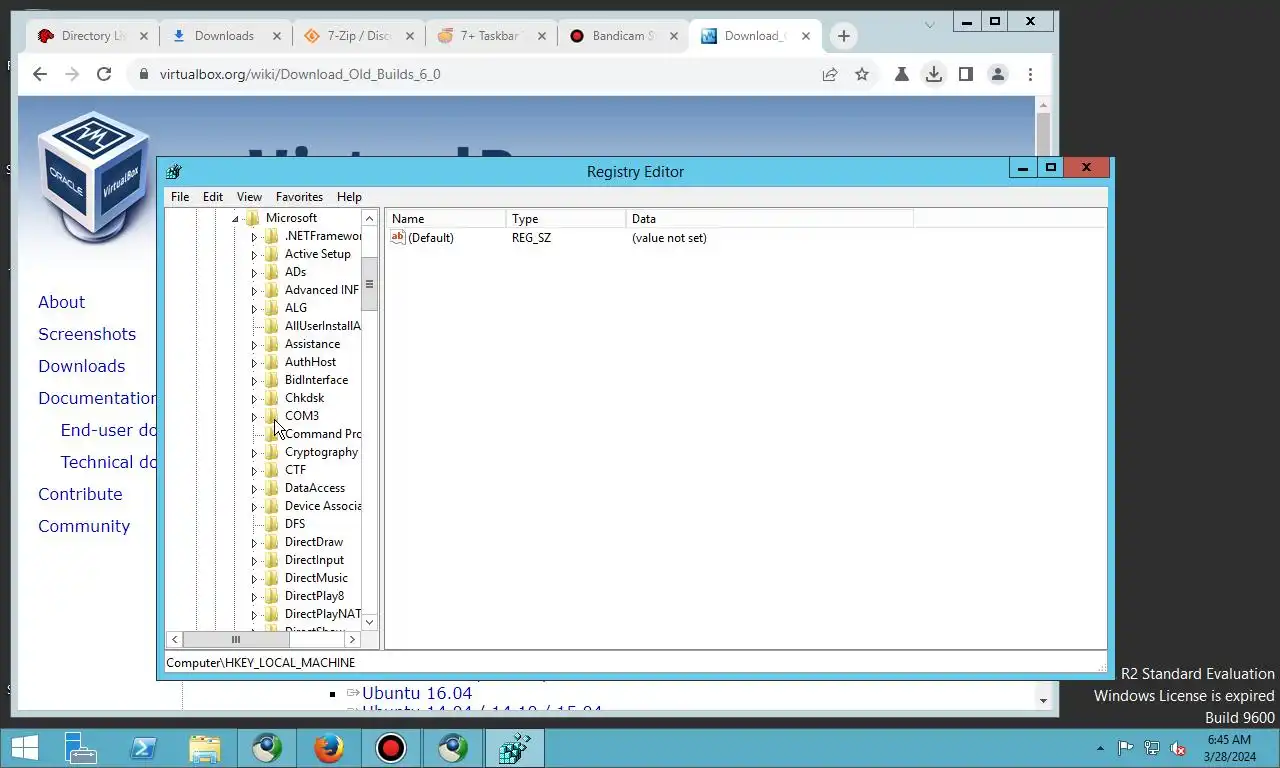Open the View menu in Registry Editor
Image resolution: width=1280 pixels, height=768 pixels.
pos(249,197)
